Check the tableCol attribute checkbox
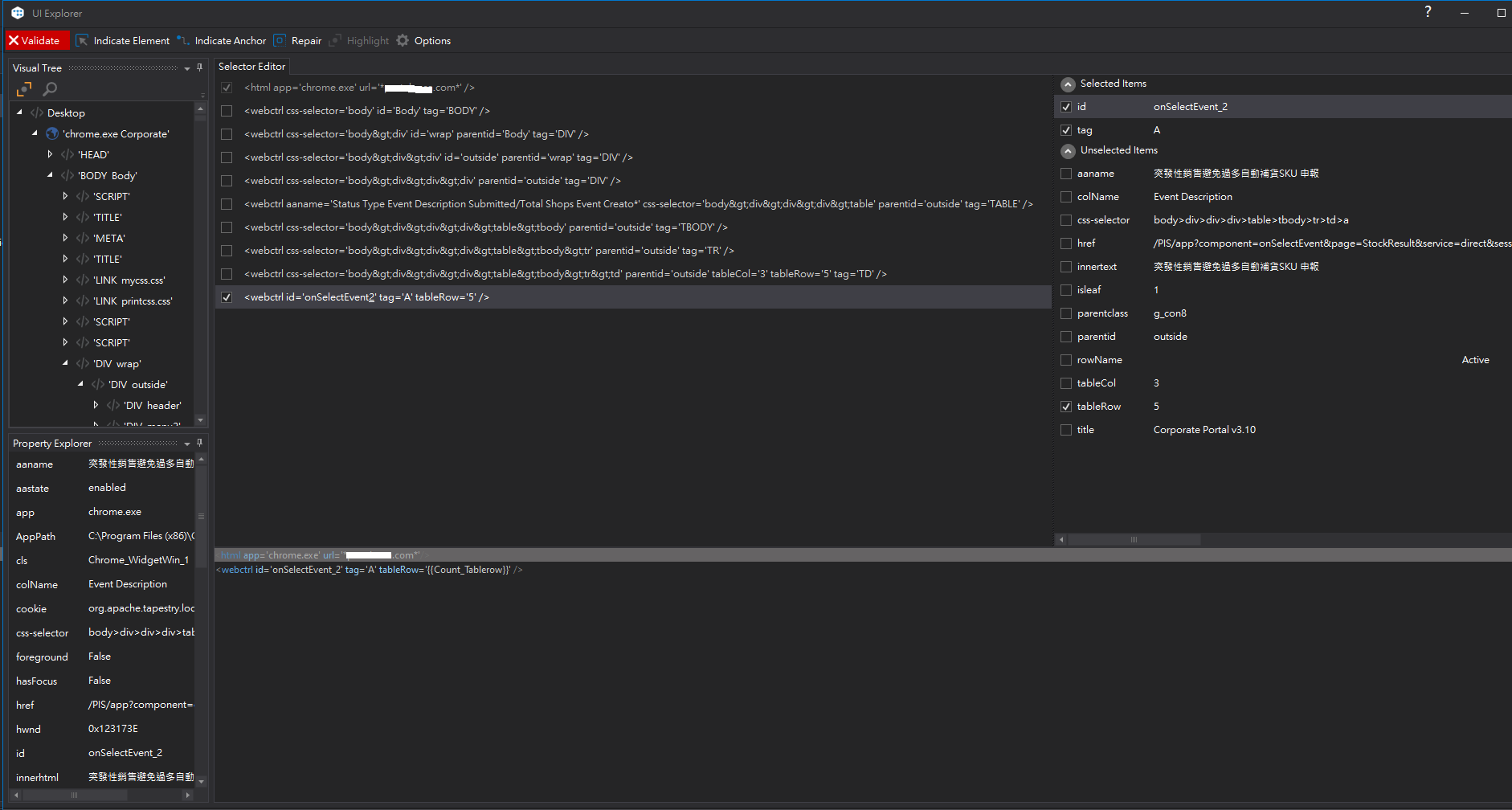1512x810 pixels. pyautogui.click(x=1066, y=383)
